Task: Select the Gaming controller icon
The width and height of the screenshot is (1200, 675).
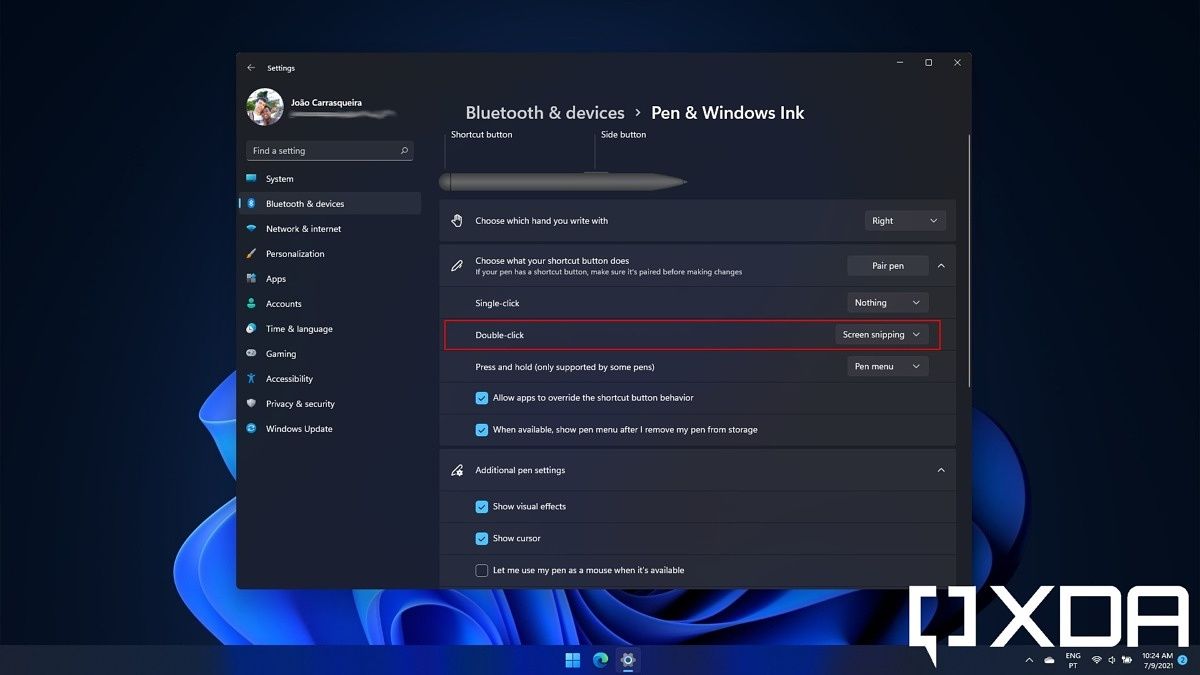Action: pos(252,353)
